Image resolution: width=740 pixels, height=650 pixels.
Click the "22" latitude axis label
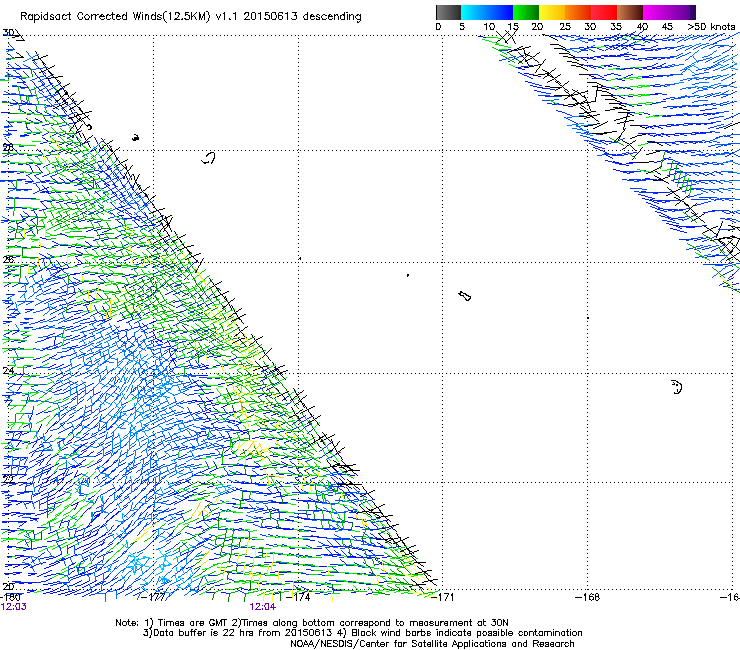[8, 479]
